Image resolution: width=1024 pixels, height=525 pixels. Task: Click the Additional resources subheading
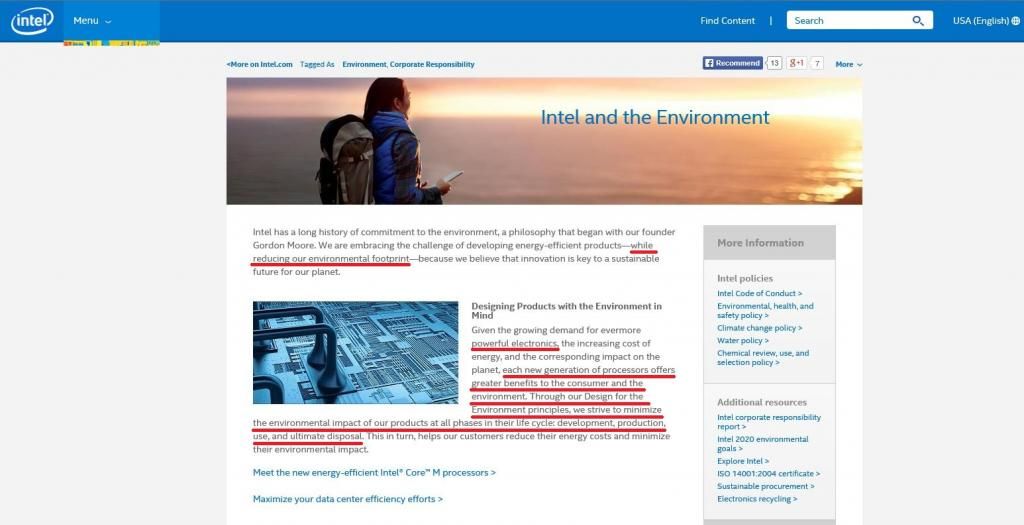761,403
